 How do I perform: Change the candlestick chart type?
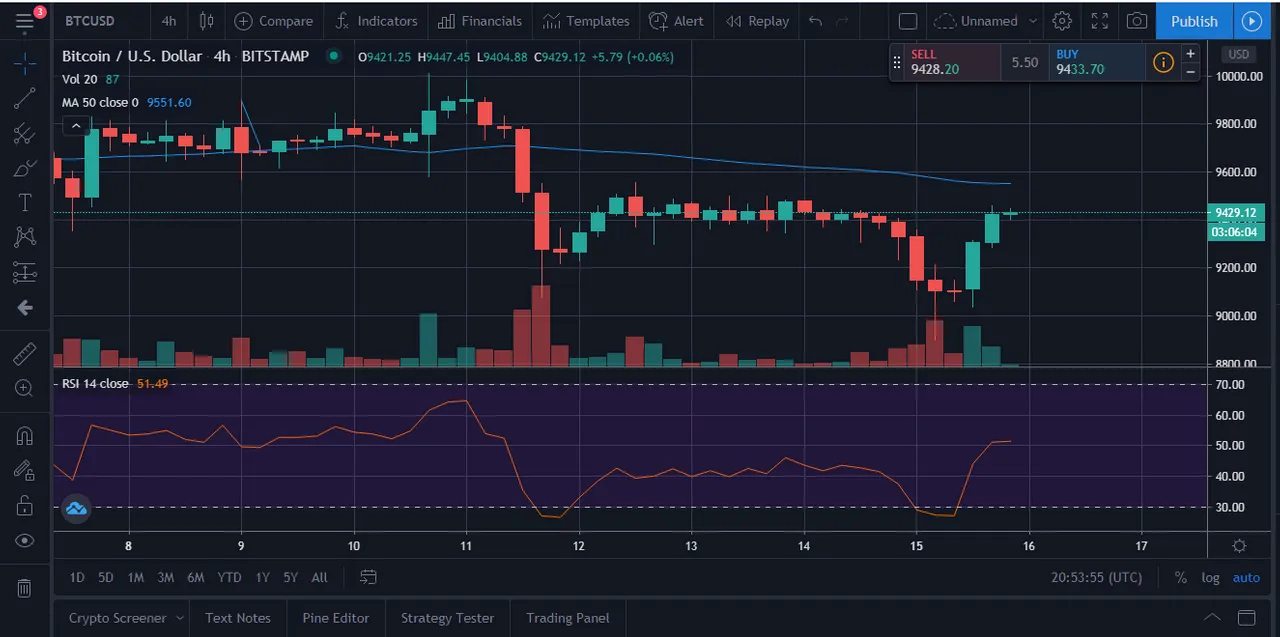pyautogui.click(x=206, y=21)
